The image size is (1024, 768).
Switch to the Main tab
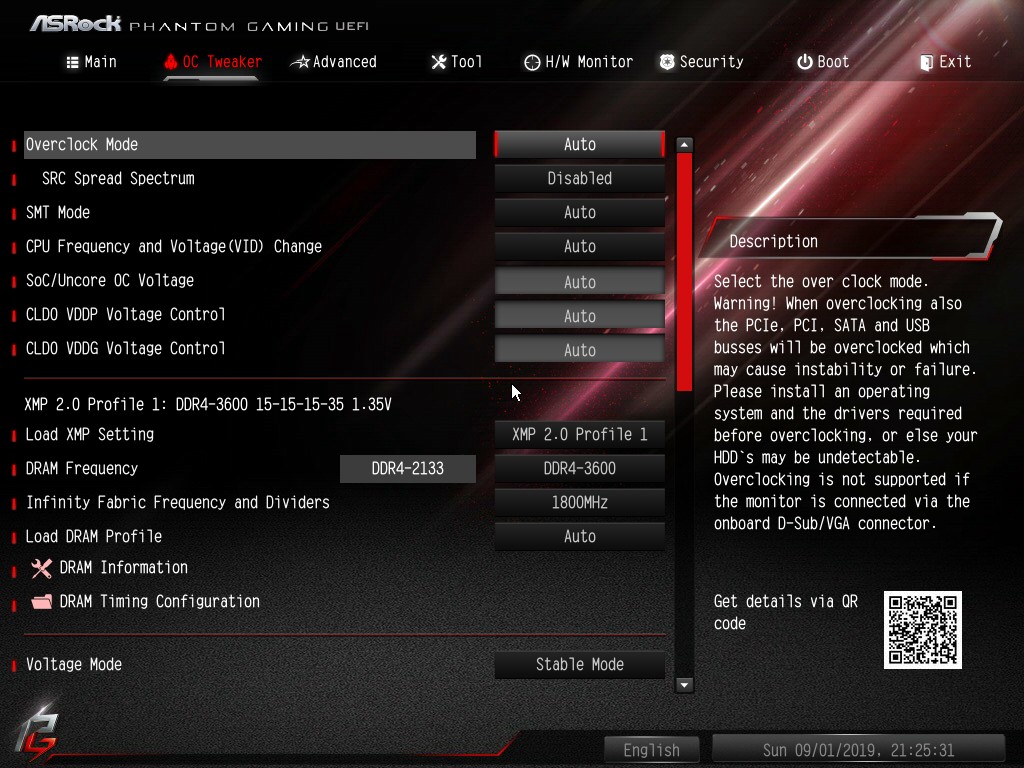click(91, 62)
